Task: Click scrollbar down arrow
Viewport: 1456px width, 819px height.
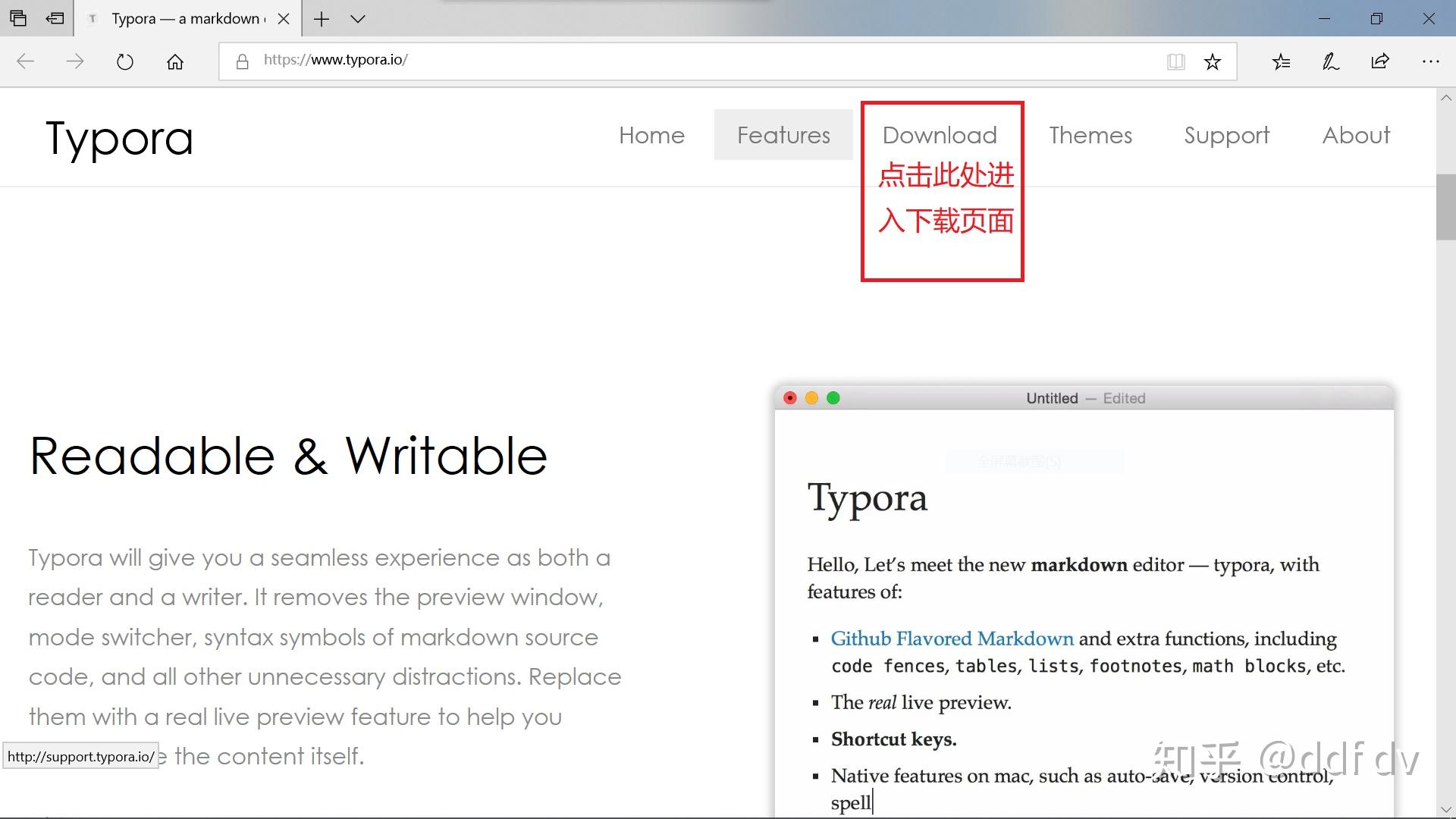Action: pyautogui.click(x=1445, y=809)
